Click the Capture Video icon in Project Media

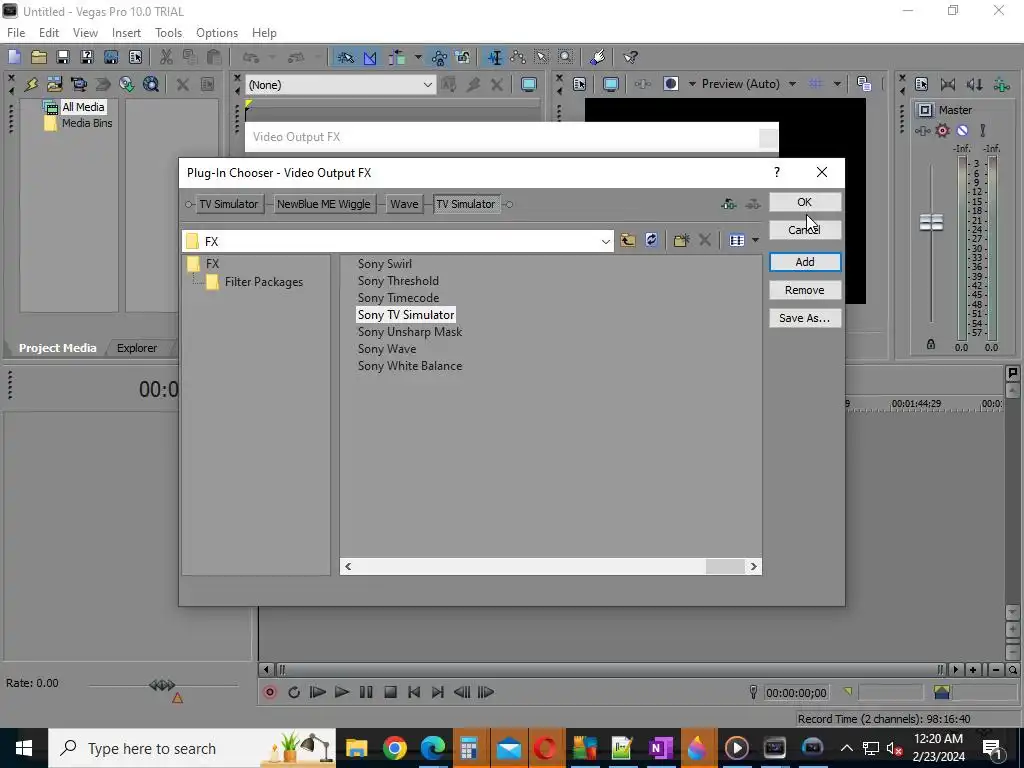click(x=79, y=84)
